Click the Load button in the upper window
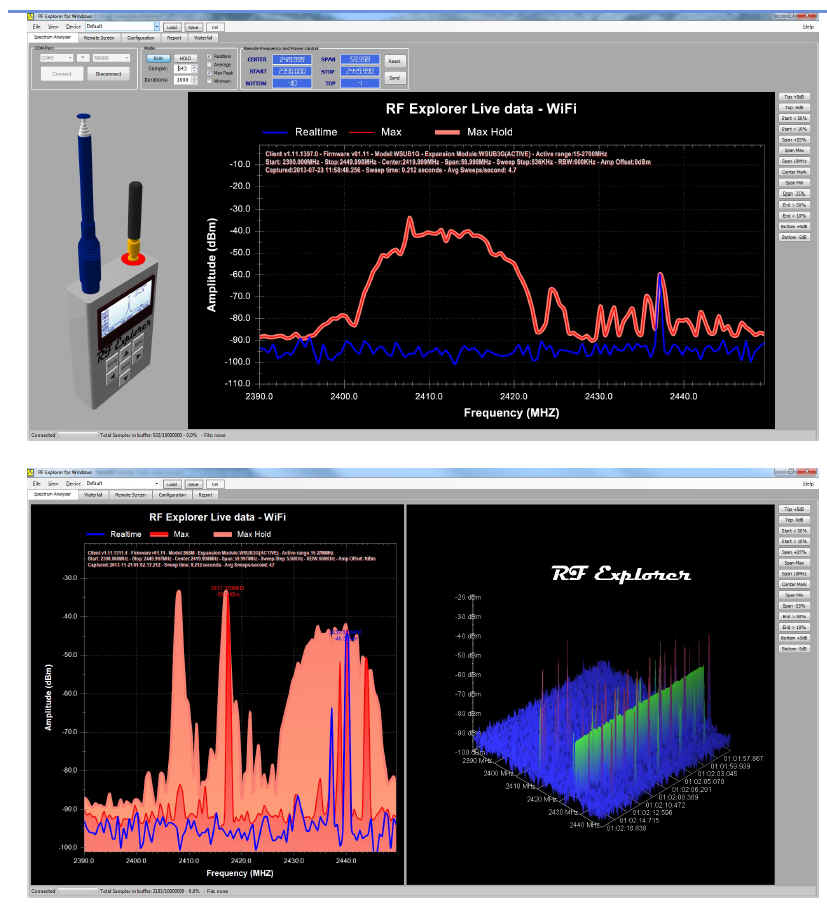 coord(172,27)
